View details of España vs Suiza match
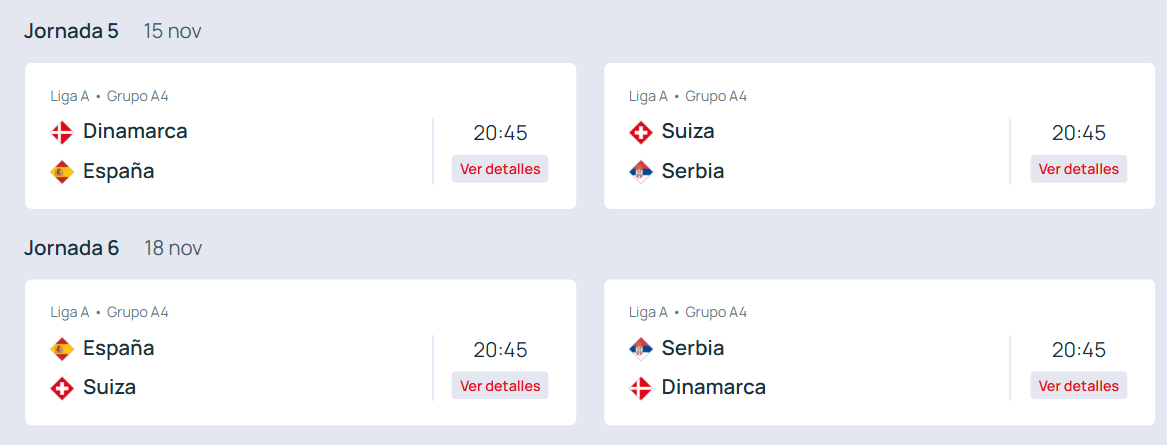1167x445 pixels. (x=500, y=386)
